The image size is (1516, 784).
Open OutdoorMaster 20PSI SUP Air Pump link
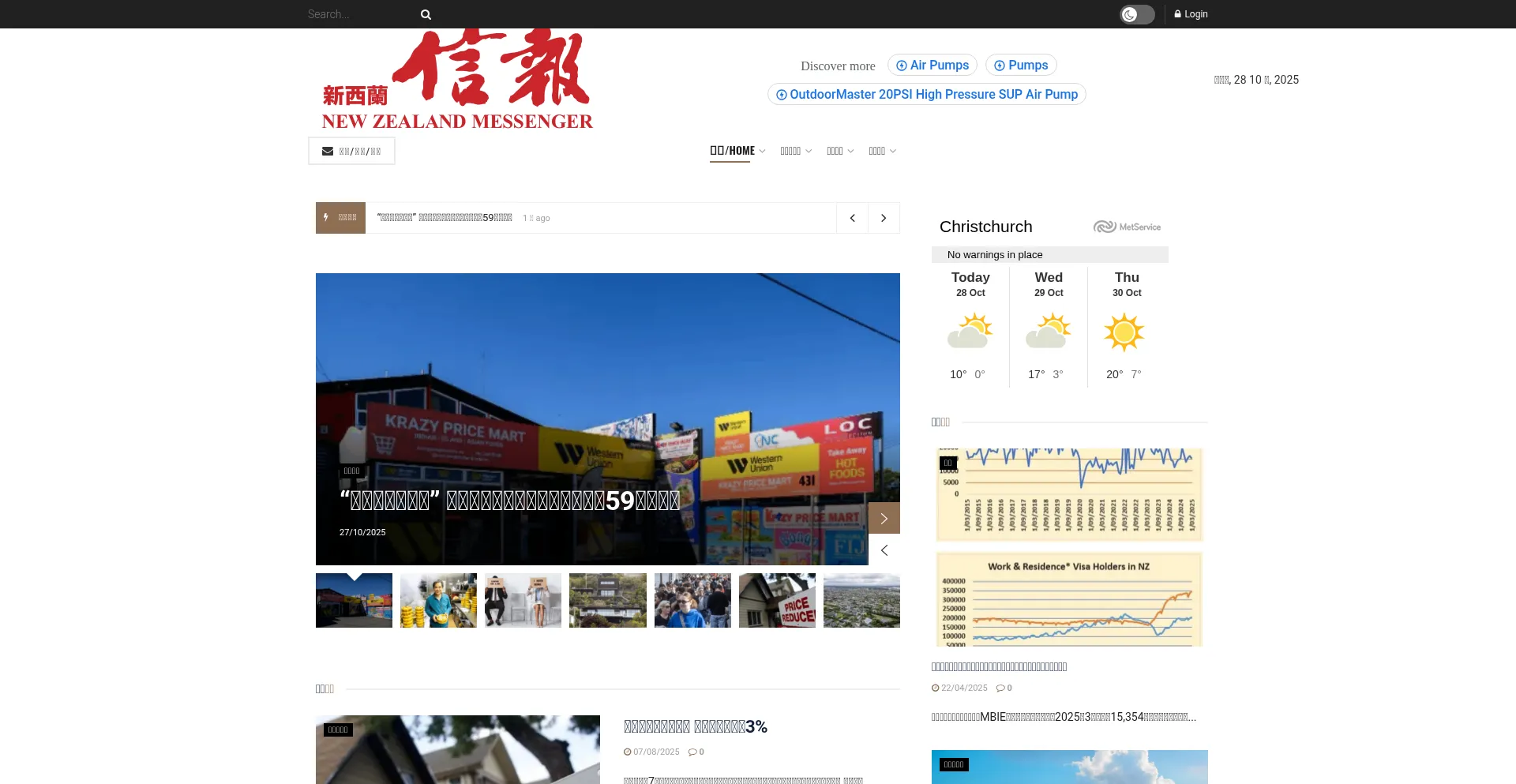tap(927, 95)
